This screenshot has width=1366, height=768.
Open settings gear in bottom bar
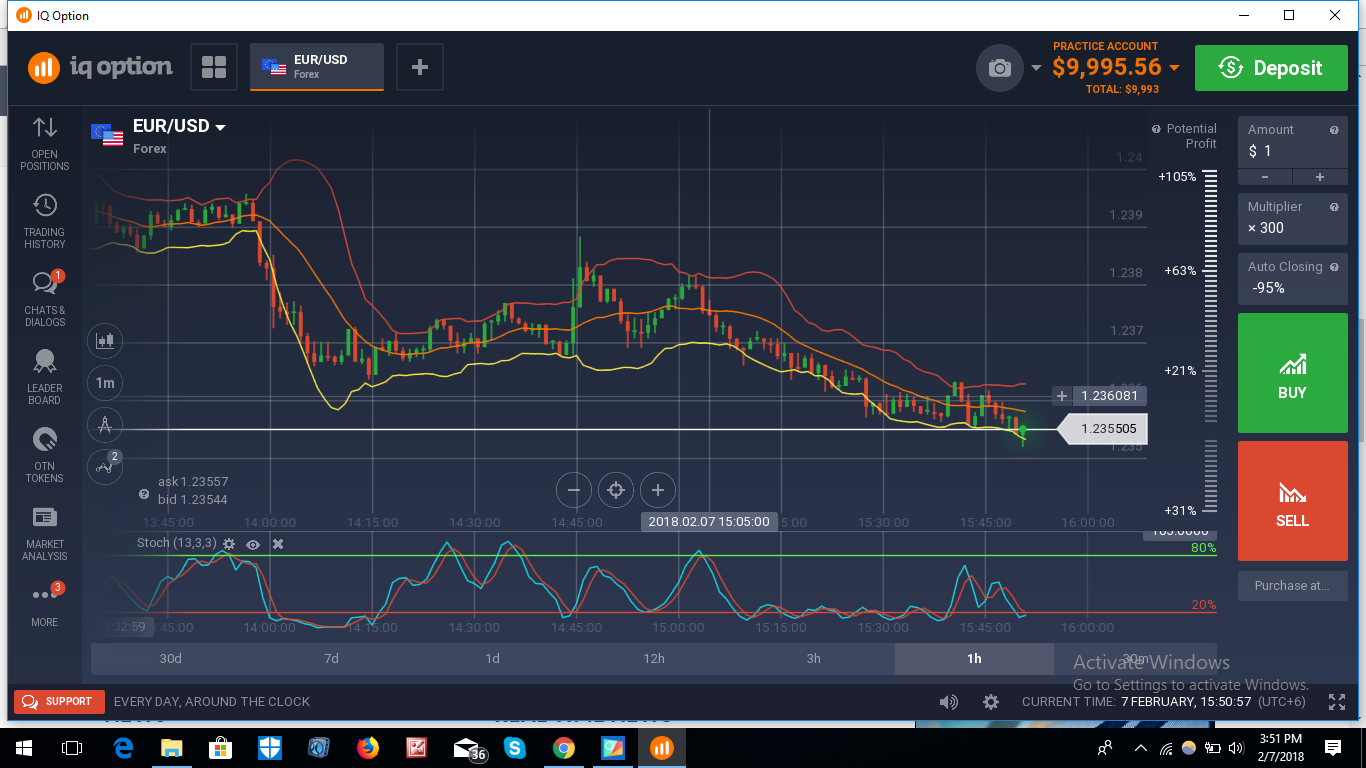pos(990,702)
